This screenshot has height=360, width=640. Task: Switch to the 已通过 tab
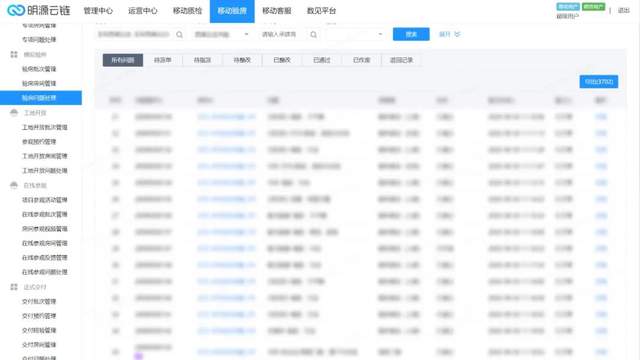coord(322,60)
